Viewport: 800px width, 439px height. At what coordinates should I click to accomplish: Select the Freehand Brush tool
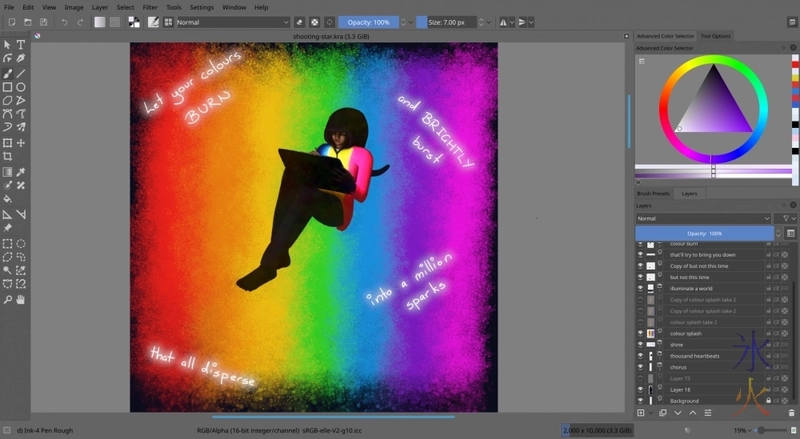(x=7, y=73)
